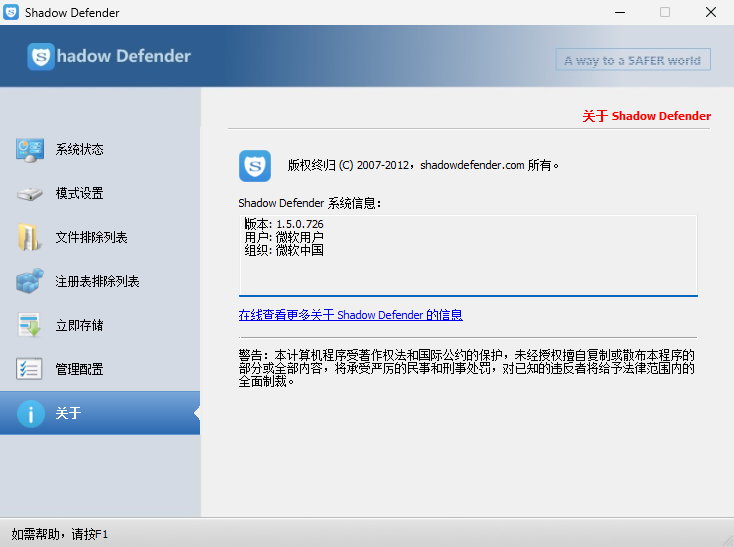Click the title bar Shadow Defender app icon
The height and width of the screenshot is (547, 734).
(11, 12)
